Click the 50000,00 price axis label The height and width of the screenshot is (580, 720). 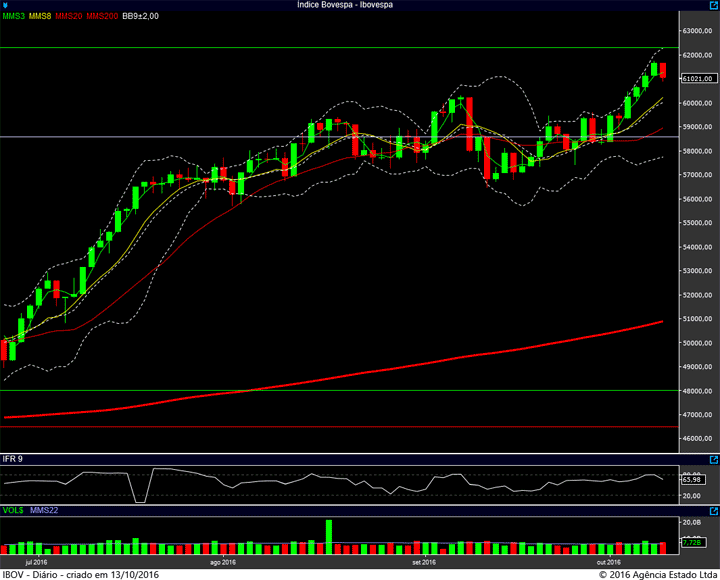[698, 343]
